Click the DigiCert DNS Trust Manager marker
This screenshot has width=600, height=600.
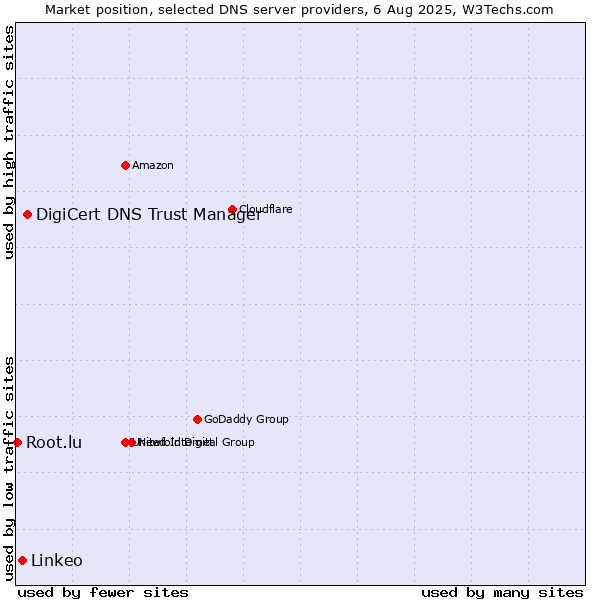pyautogui.click(x=27, y=215)
